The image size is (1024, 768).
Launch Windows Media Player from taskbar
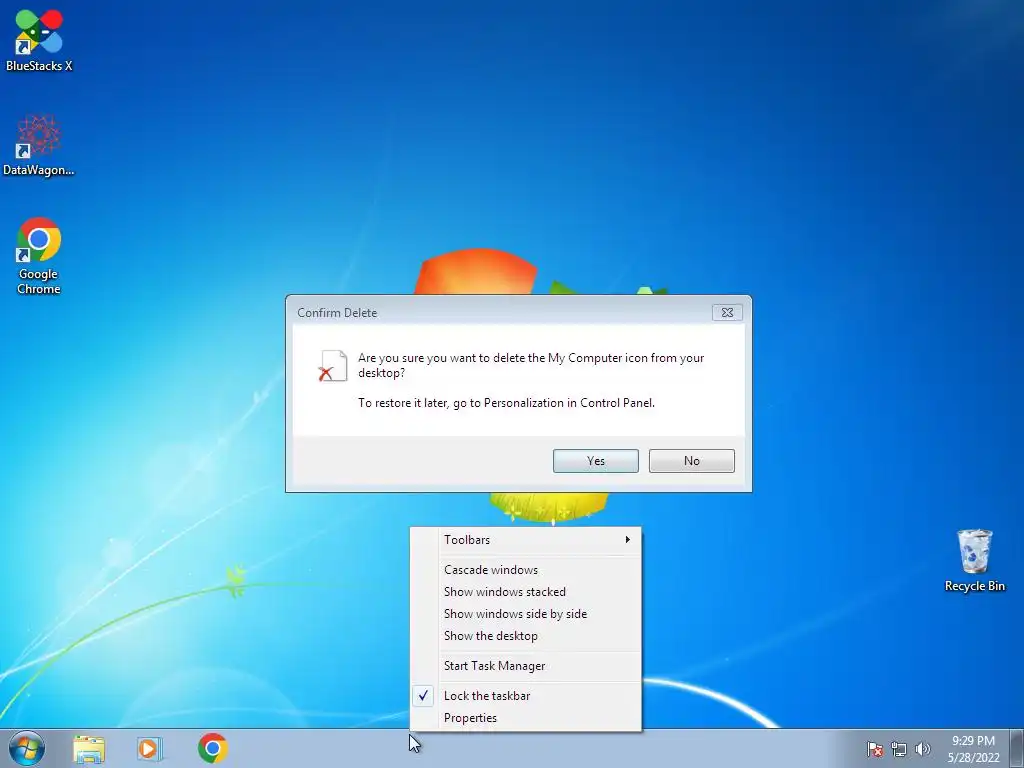(150, 748)
